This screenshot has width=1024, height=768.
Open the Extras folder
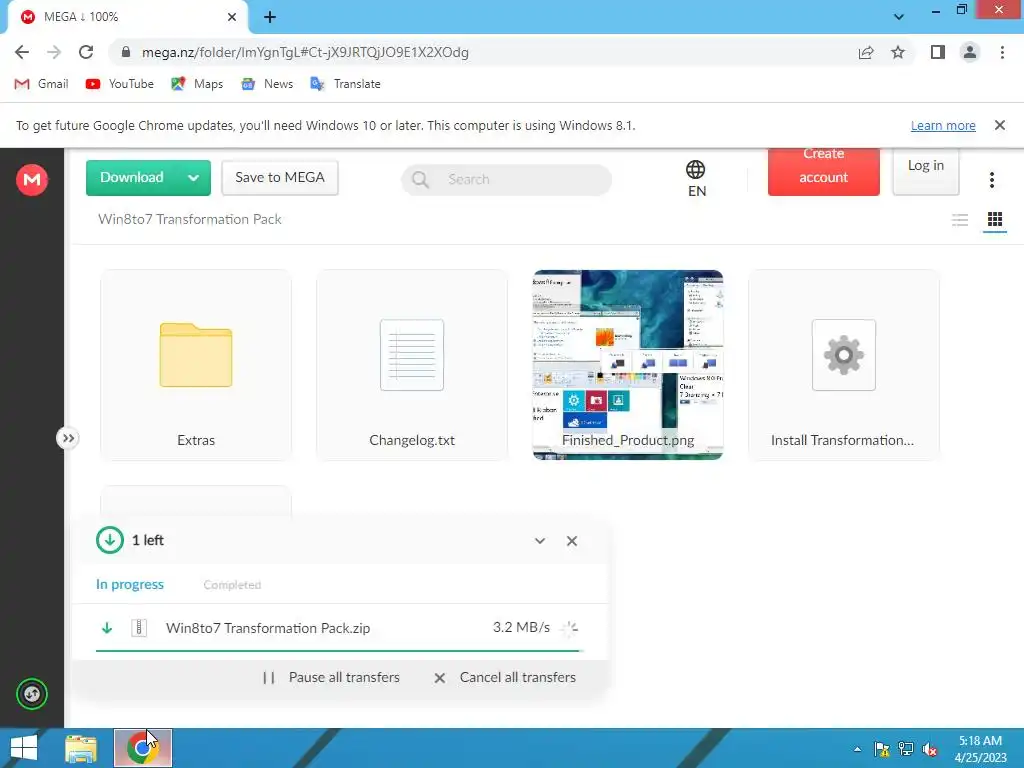tap(196, 365)
